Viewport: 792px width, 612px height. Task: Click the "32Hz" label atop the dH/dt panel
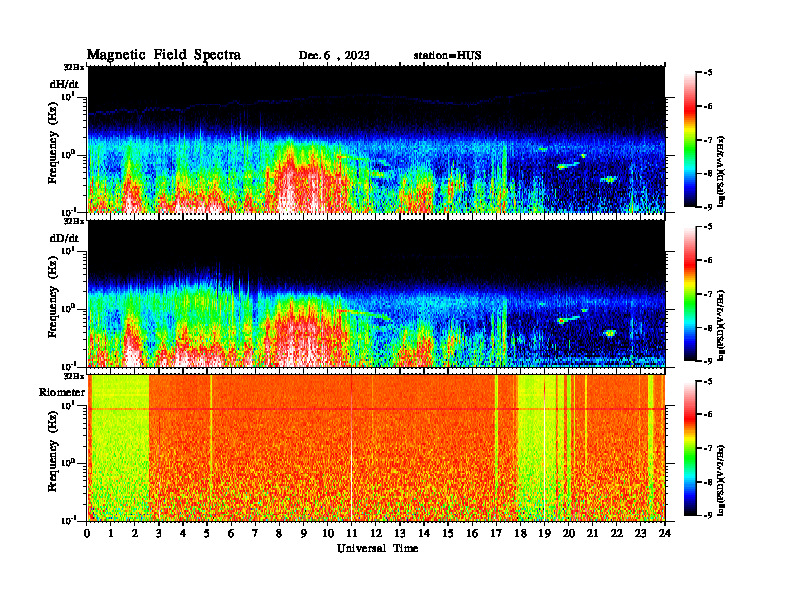(75, 67)
